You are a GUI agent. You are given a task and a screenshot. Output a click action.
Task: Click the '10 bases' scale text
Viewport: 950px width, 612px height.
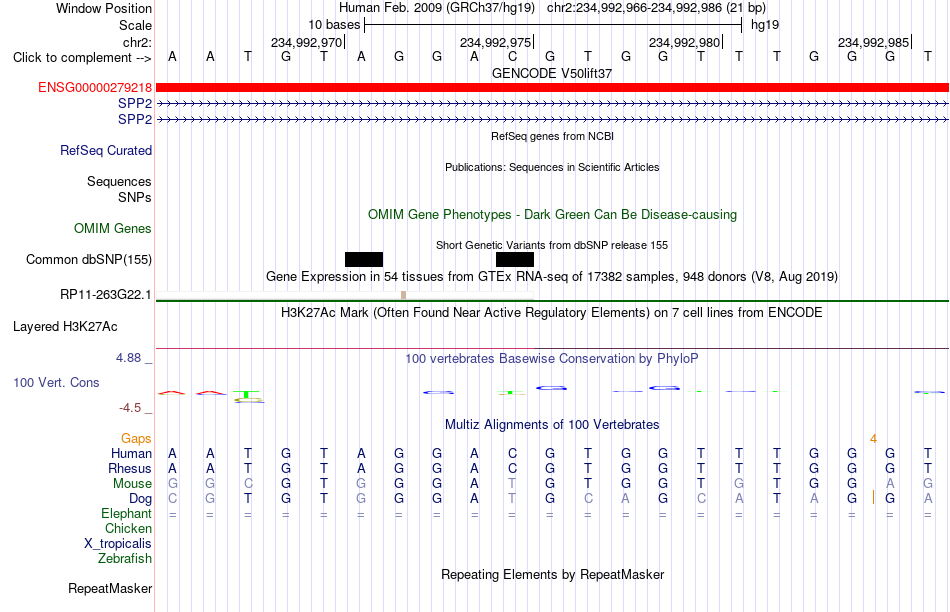(334, 25)
